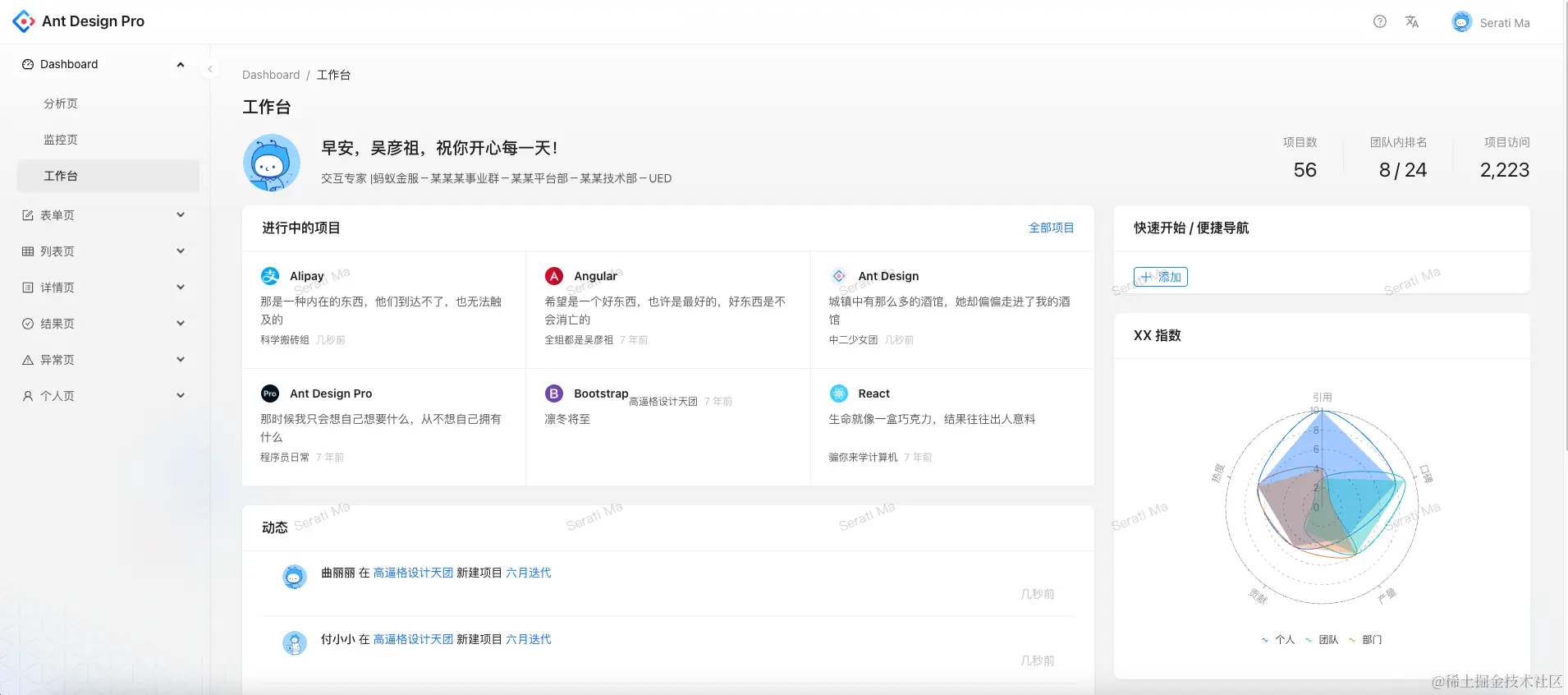Select the 工作台 menu item
Screen dimensions: 1568x695
pyautogui.click(x=108, y=176)
